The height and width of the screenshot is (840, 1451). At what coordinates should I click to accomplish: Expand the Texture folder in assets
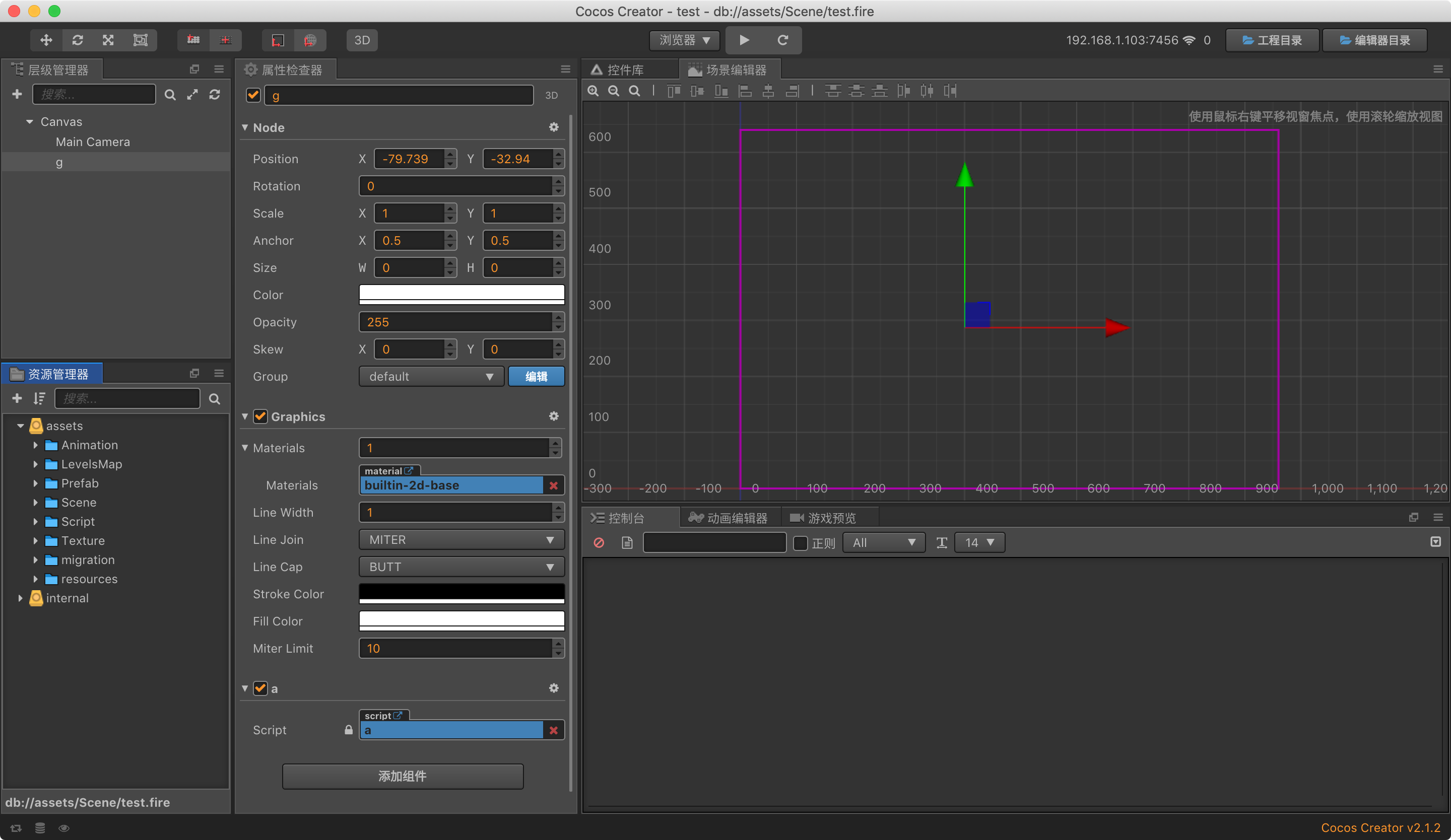[x=35, y=541]
